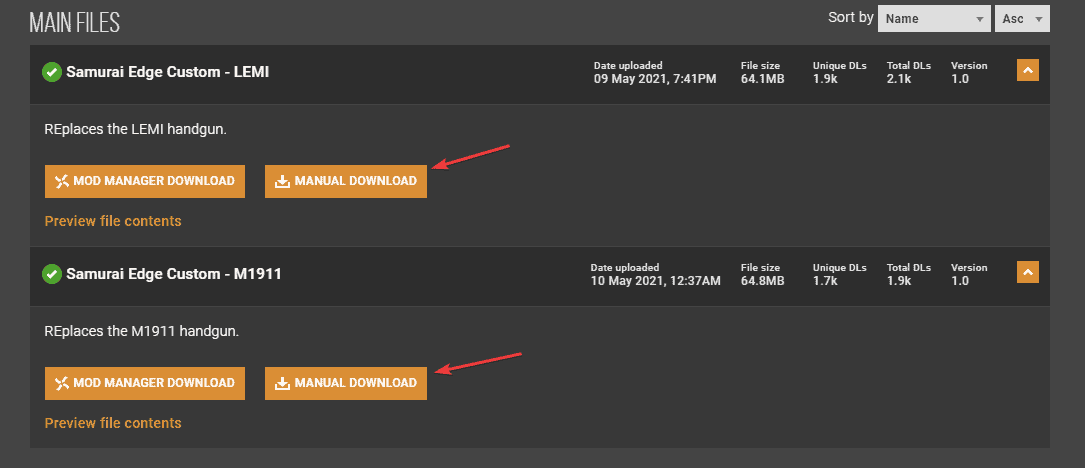Collapse the Samurai Edge Custom - M1911 file section
The image size is (1085, 468).
point(1028,272)
